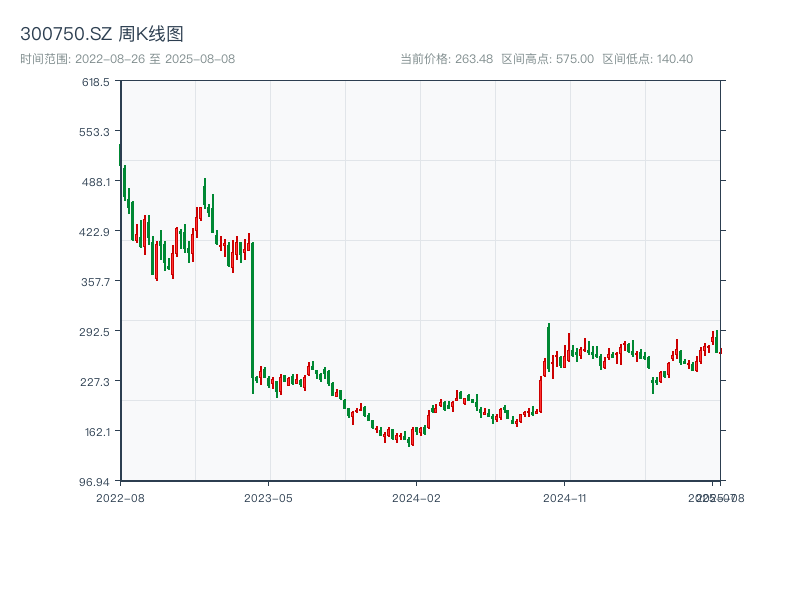
Task: Click the 422.9 y-axis label
Action: coord(96,232)
